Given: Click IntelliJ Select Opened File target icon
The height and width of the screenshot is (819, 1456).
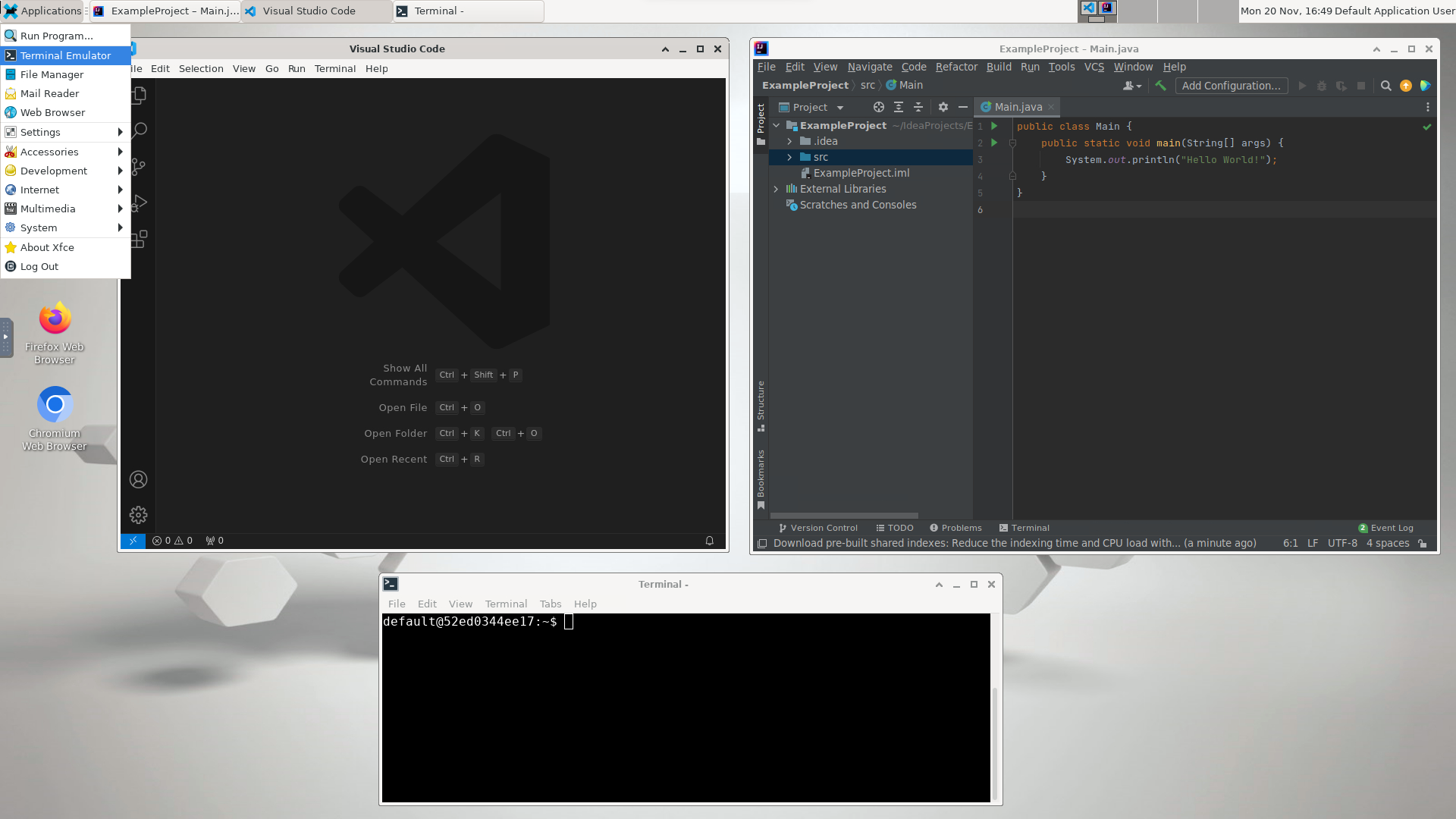Looking at the screenshot, I should (879, 107).
